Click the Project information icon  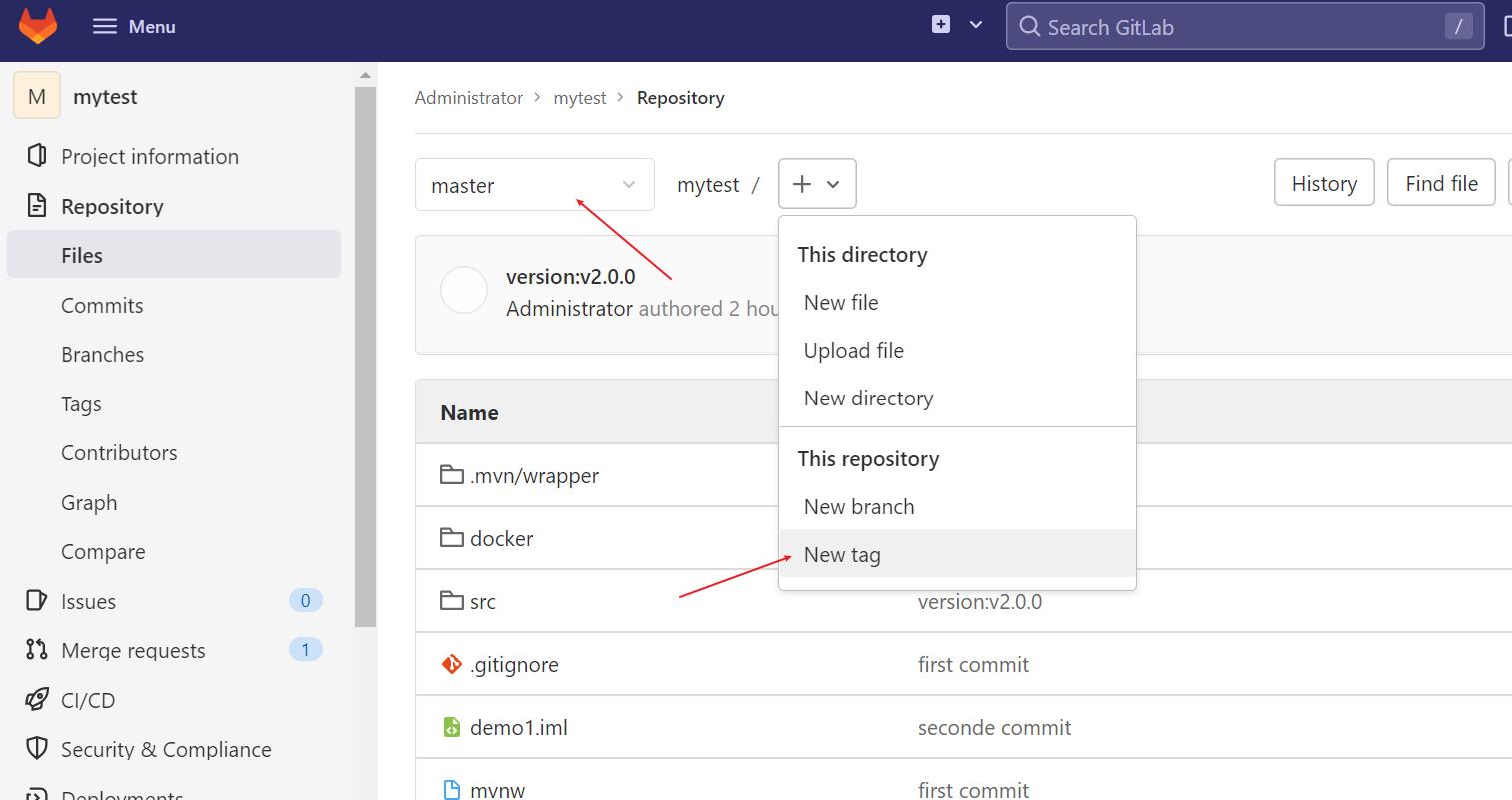37,156
